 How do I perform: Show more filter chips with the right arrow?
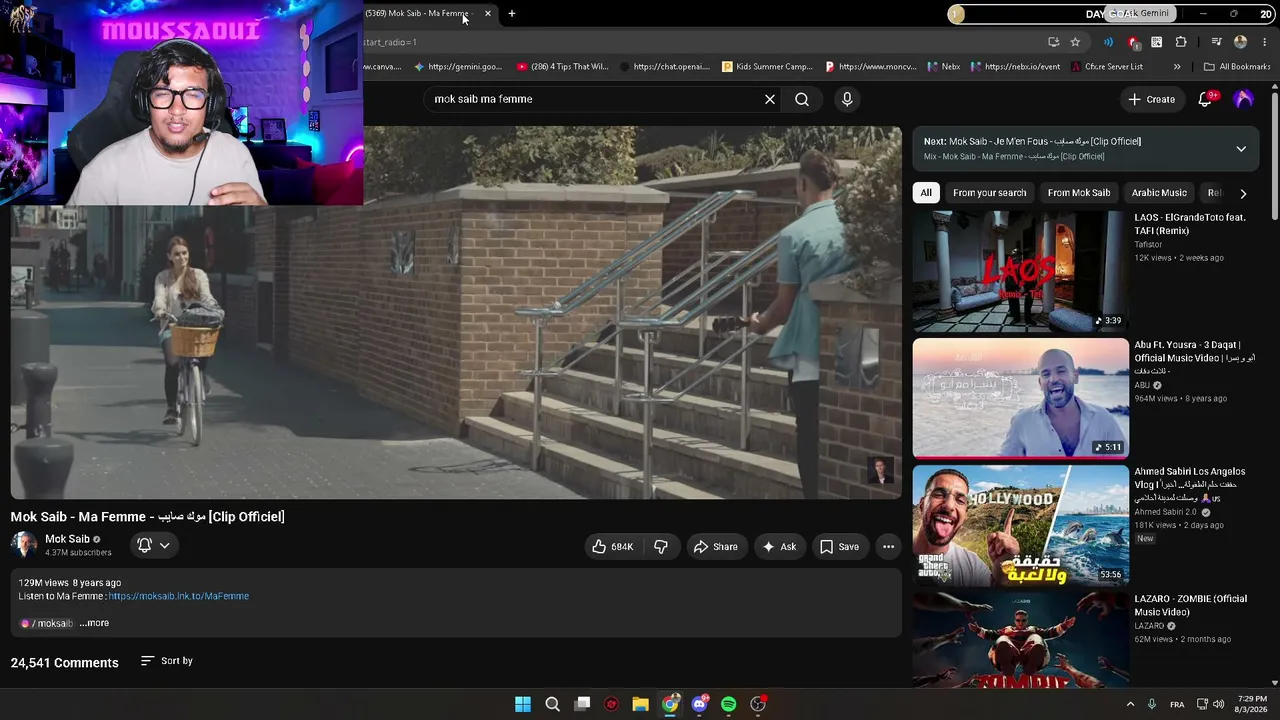tap(1243, 193)
